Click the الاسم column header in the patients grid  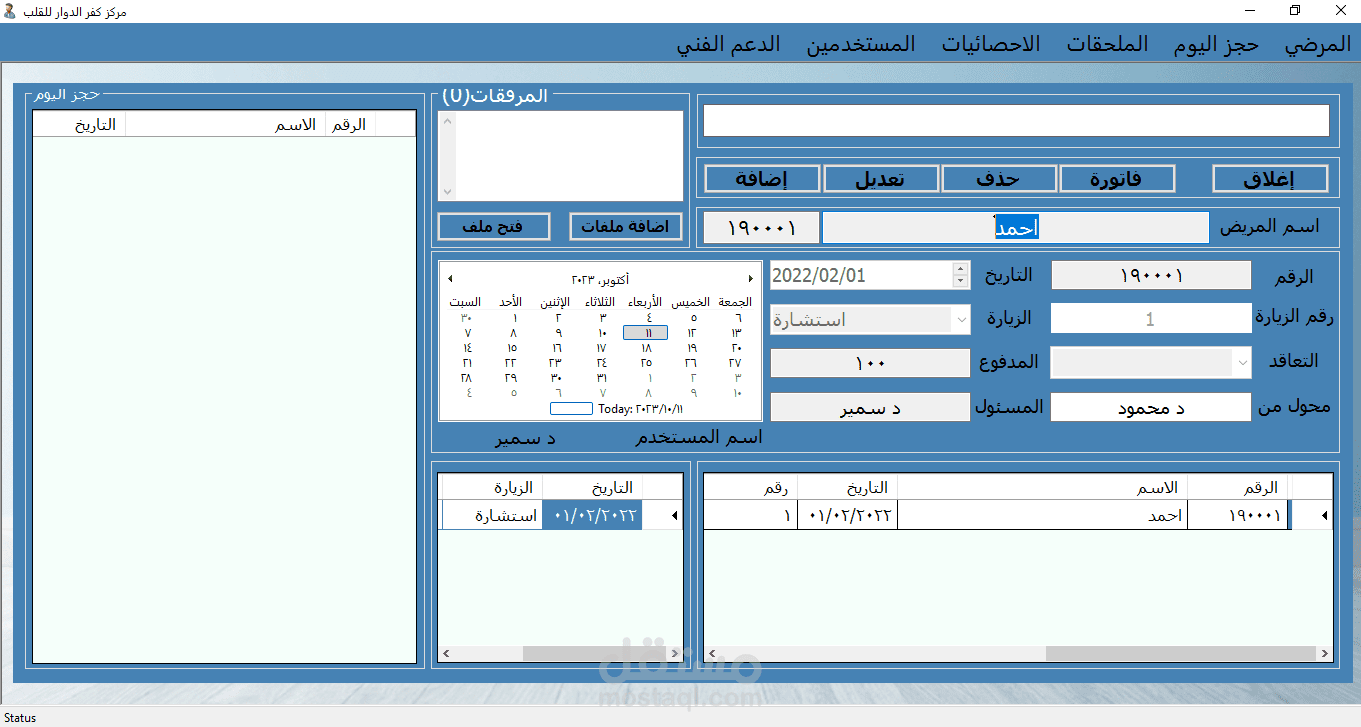[1042, 488]
